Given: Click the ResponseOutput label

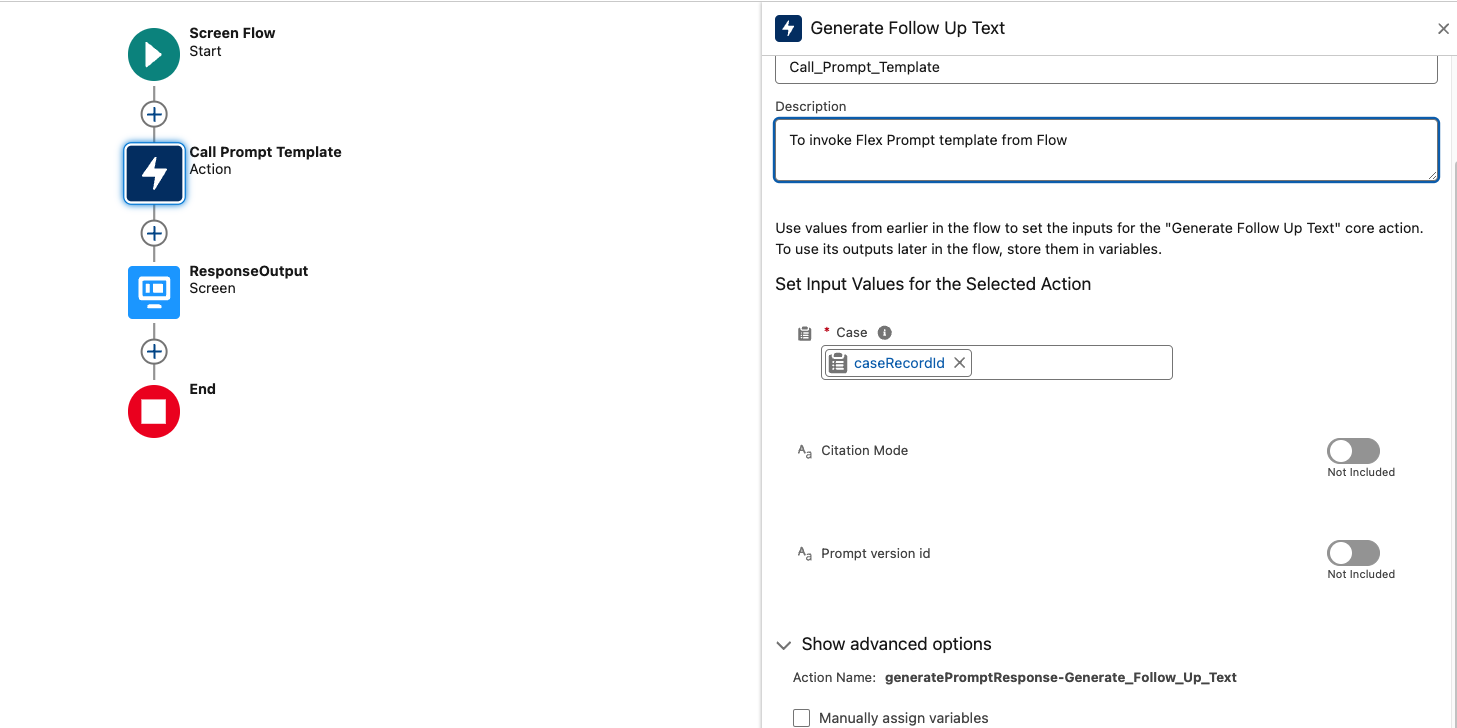Looking at the screenshot, I should pos(249,271).
